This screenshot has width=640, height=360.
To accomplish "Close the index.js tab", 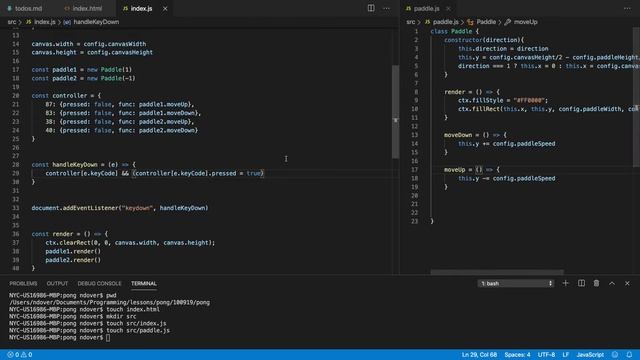I will (x=165, y=8).
